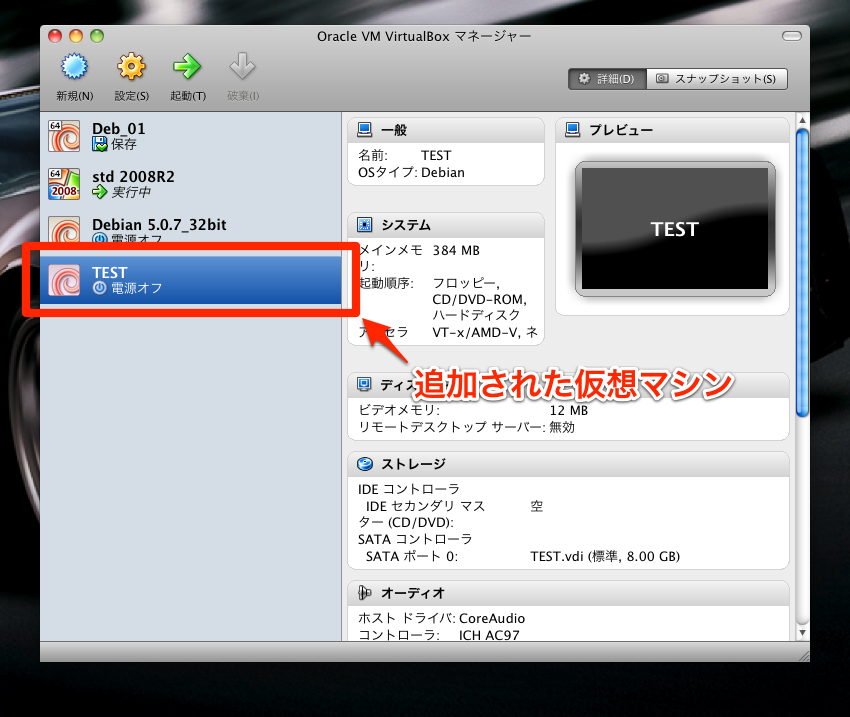Open the システム section header

(x=446, y=225)
